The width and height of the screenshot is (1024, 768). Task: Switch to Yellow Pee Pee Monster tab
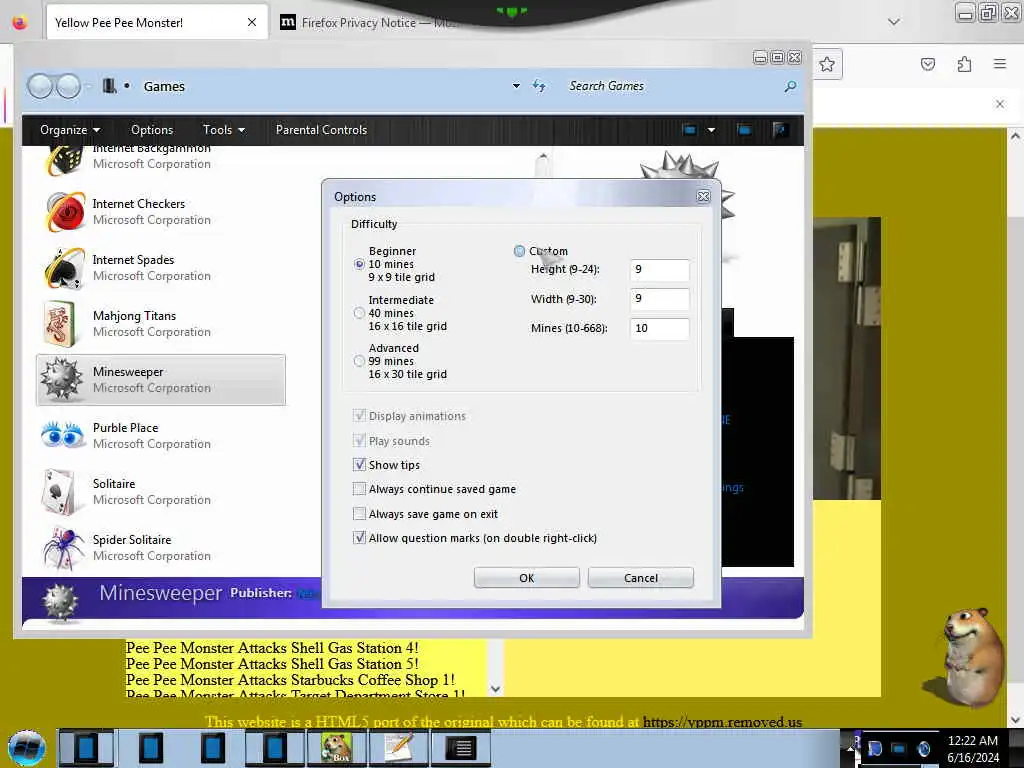(x=157, y=23)
